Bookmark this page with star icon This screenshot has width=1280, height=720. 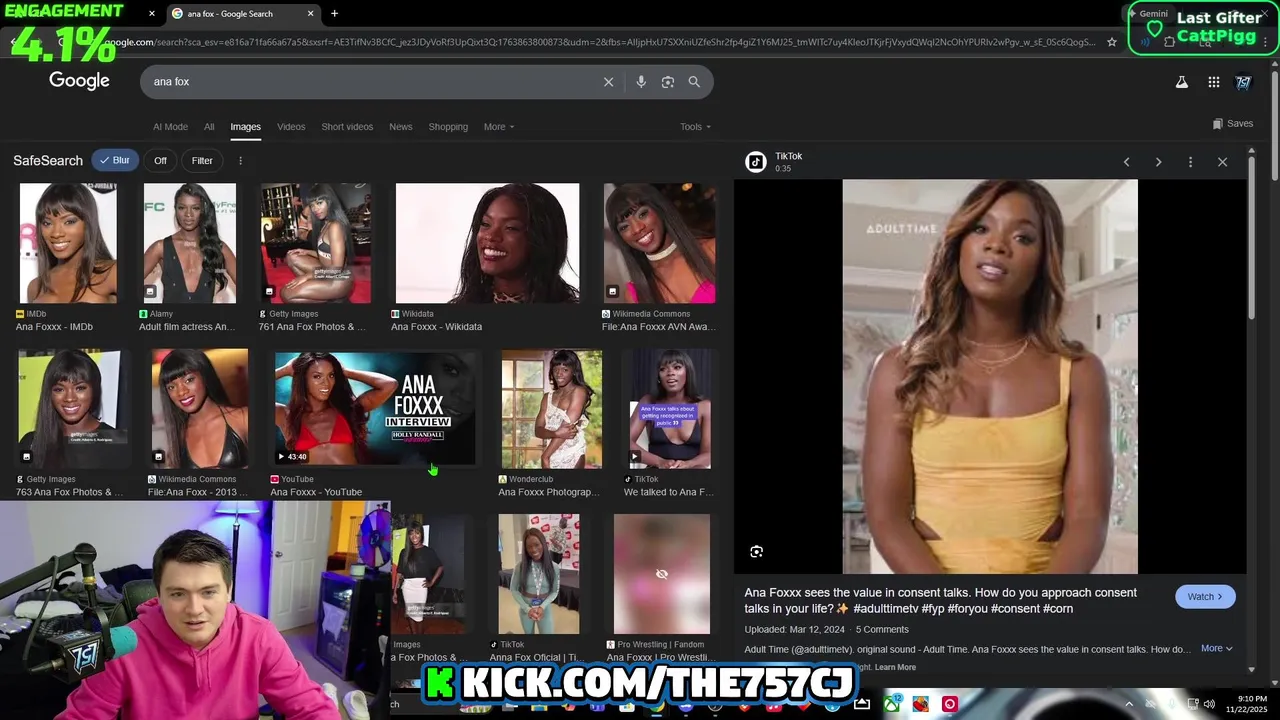click(1111, 42)
